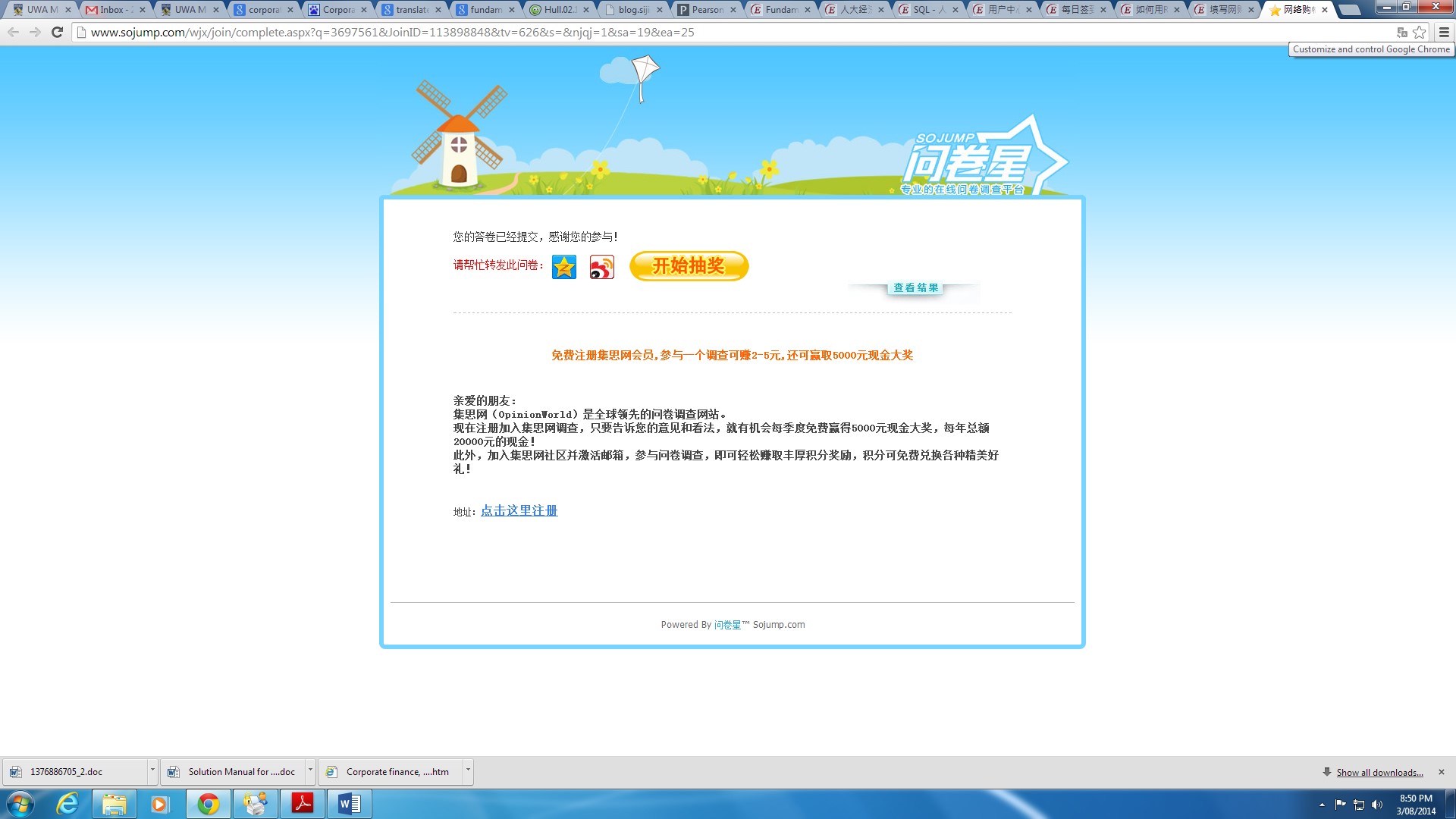Reload the page with the refresh icon

tap(57, 32)
